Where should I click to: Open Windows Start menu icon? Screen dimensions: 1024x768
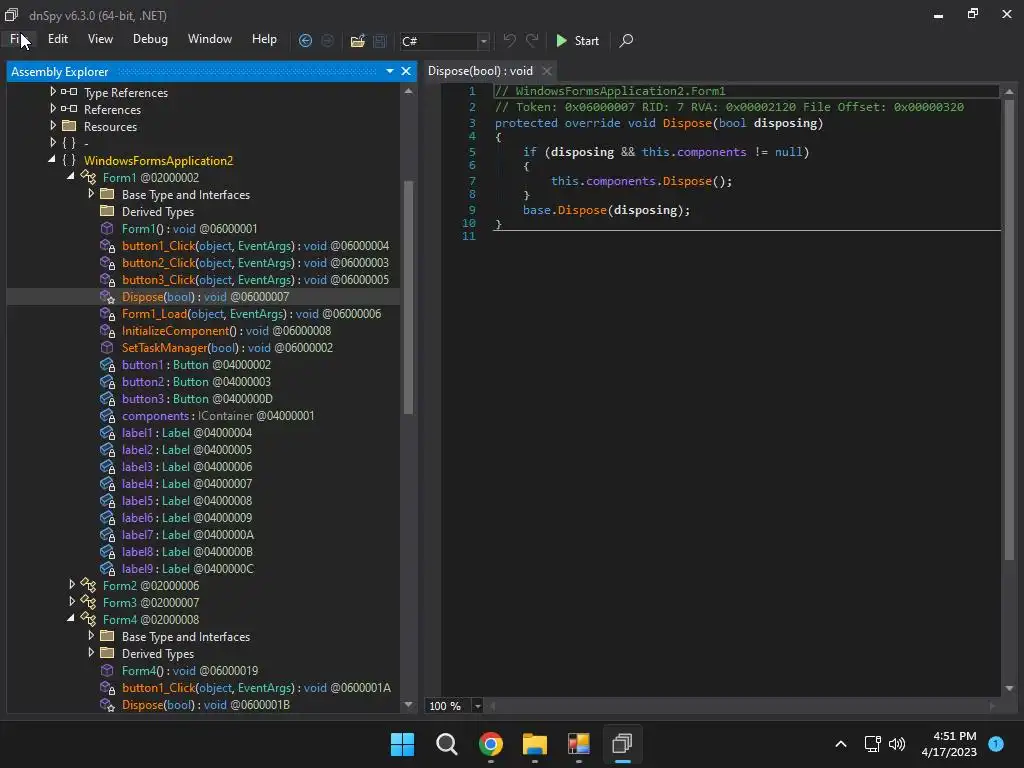pyautogui.click(x=402, y=744)
